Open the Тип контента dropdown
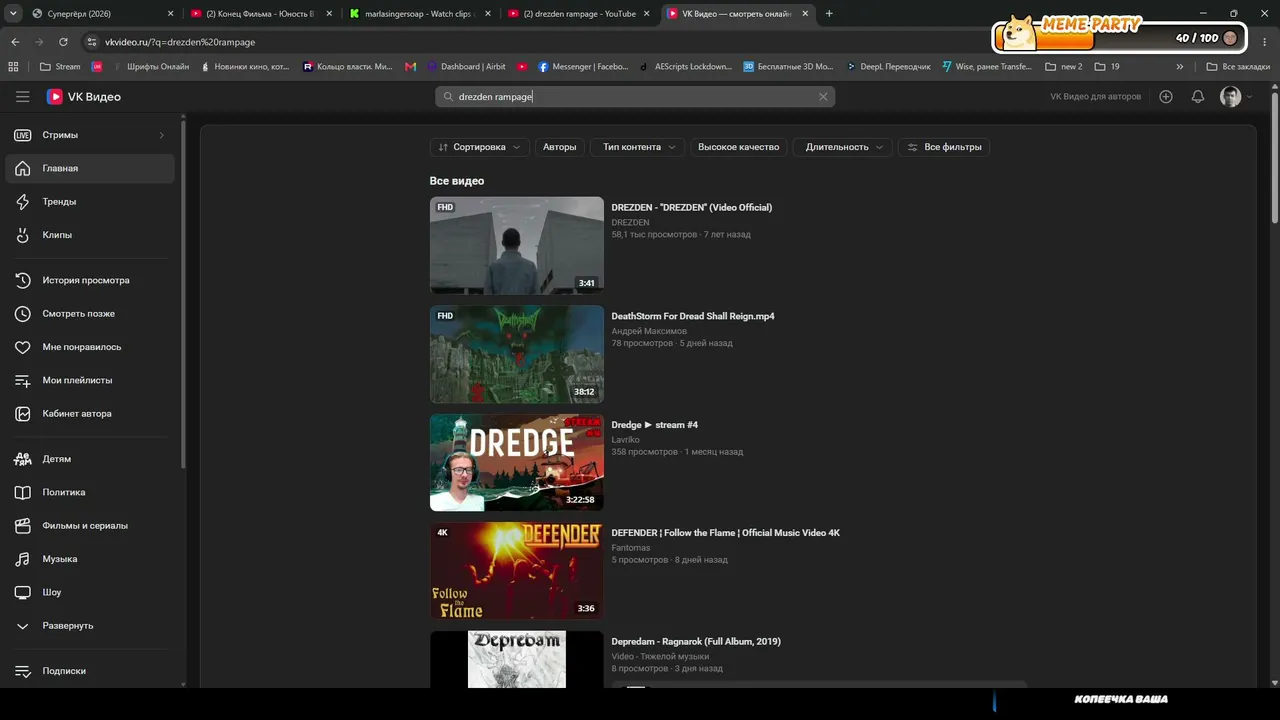This screenshot has width=1280, height=720. click(638, 147)
